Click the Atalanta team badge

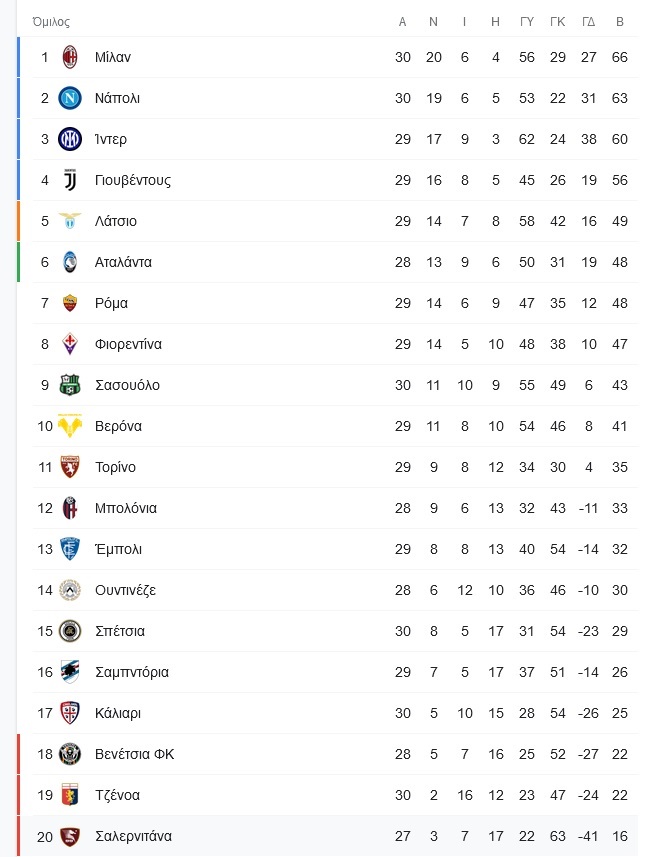tap(70, 262)
